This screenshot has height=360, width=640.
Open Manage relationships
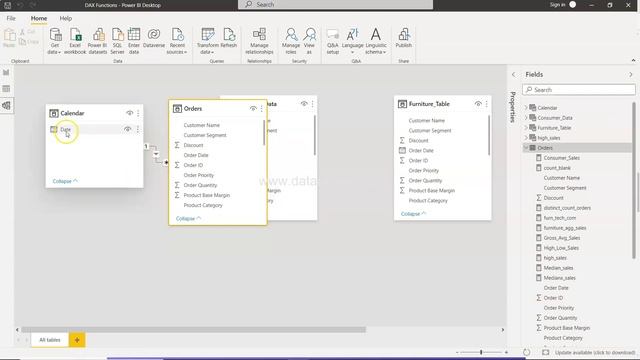tap(259, 41)
